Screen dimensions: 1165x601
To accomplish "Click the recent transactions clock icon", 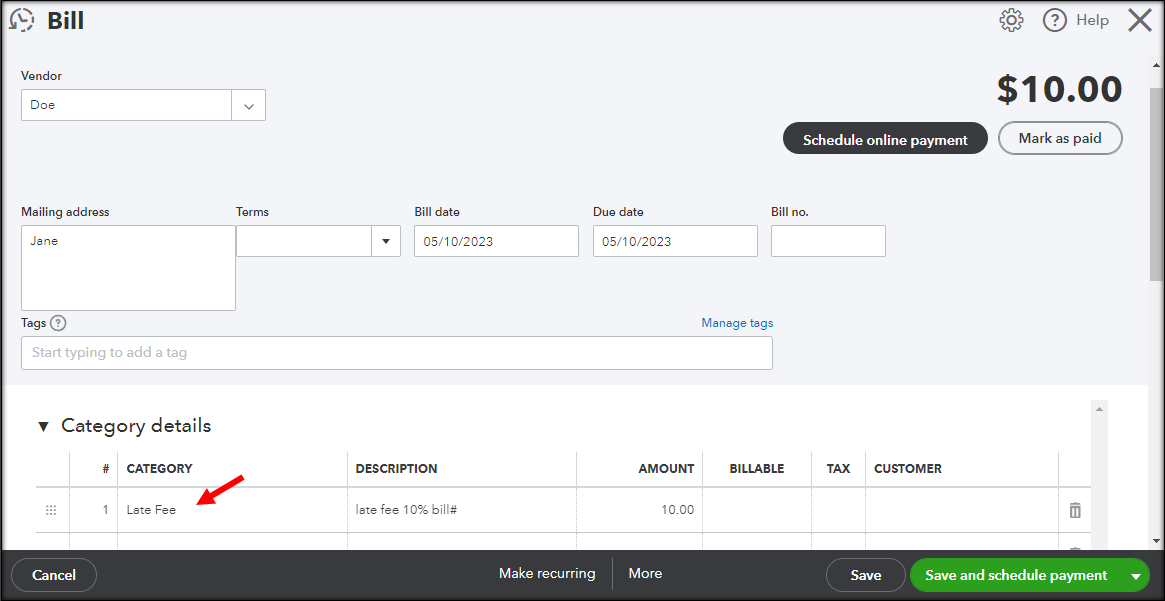I will point(22,20).
